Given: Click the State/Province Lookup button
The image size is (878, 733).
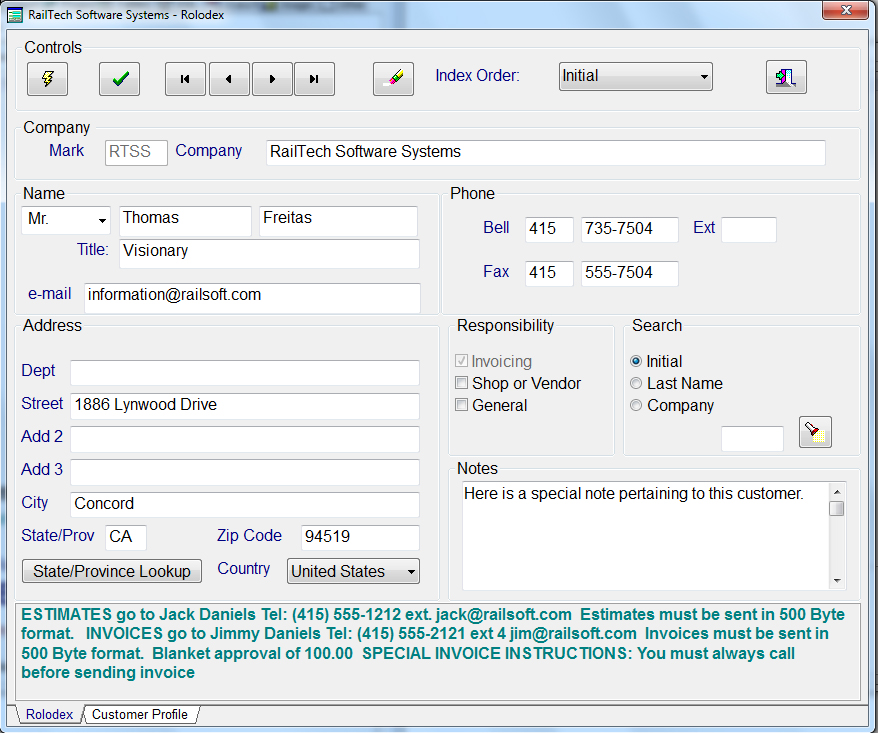Looking at the screenshot, I should point(112,571).
